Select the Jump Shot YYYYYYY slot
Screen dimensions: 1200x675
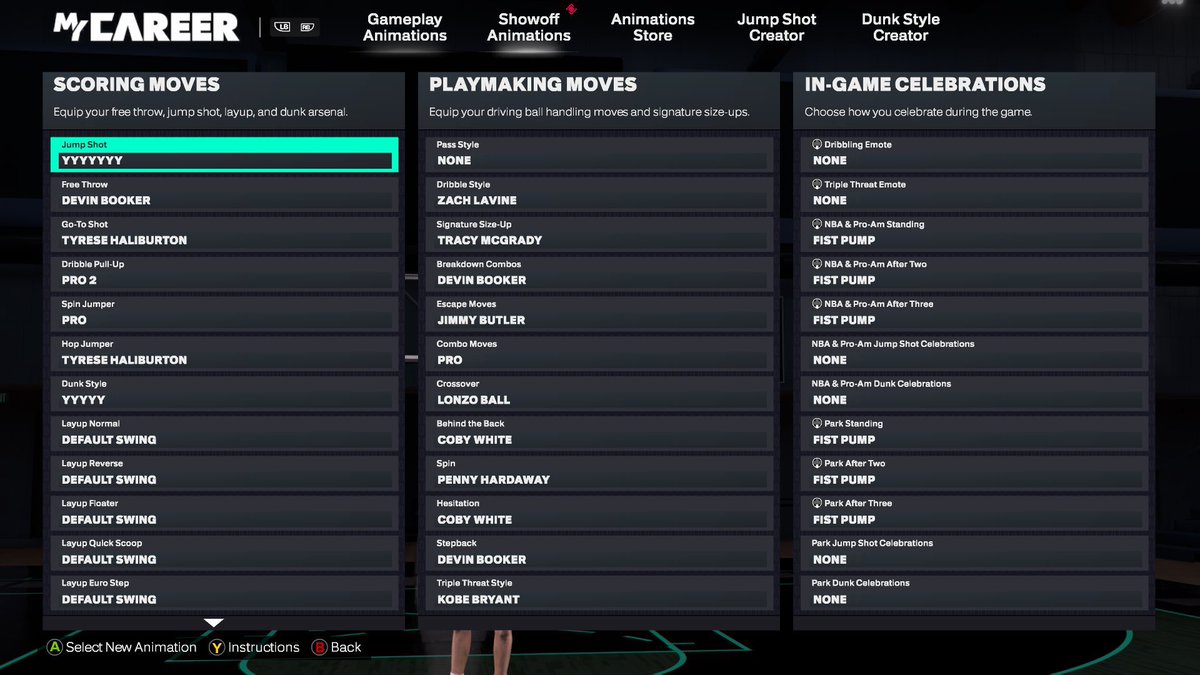[224, 154]
